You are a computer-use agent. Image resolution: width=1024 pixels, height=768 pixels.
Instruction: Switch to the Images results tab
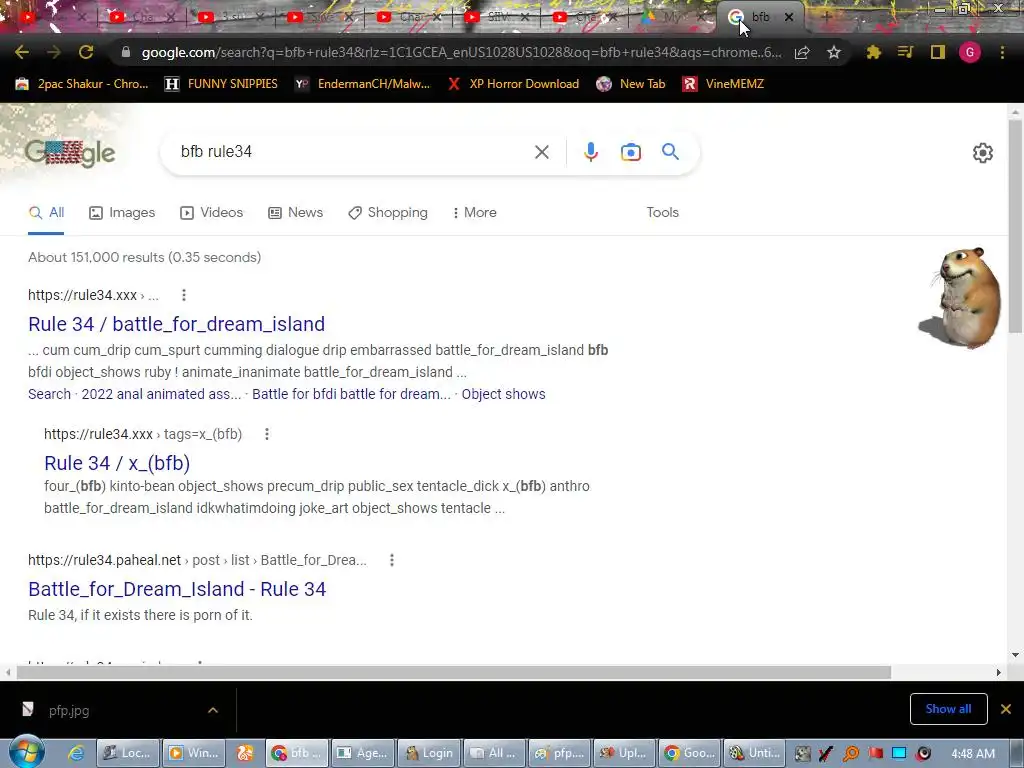(x=122, y=212)
